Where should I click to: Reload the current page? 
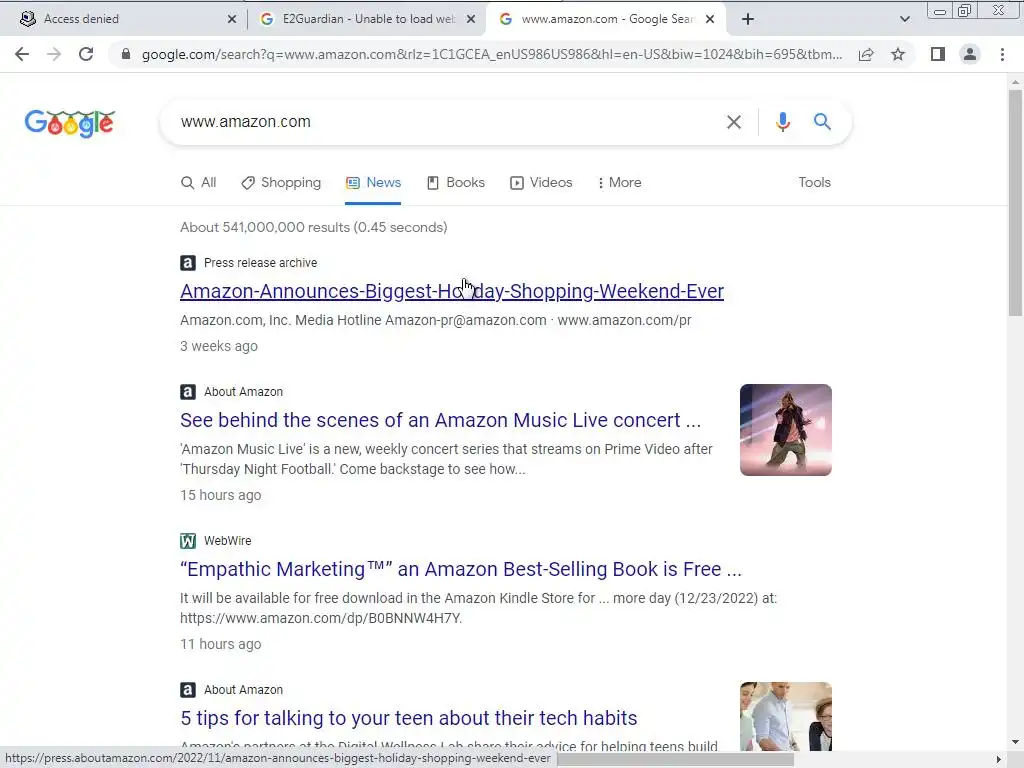coord(86,54)
